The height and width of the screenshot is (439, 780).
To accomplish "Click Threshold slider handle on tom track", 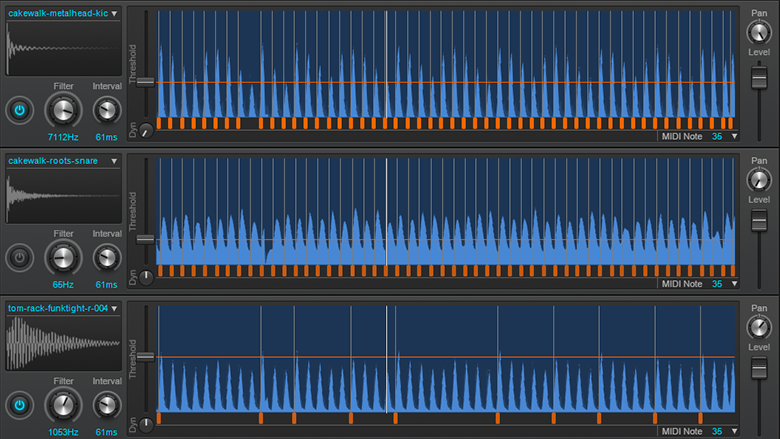I will coord(145,356).
